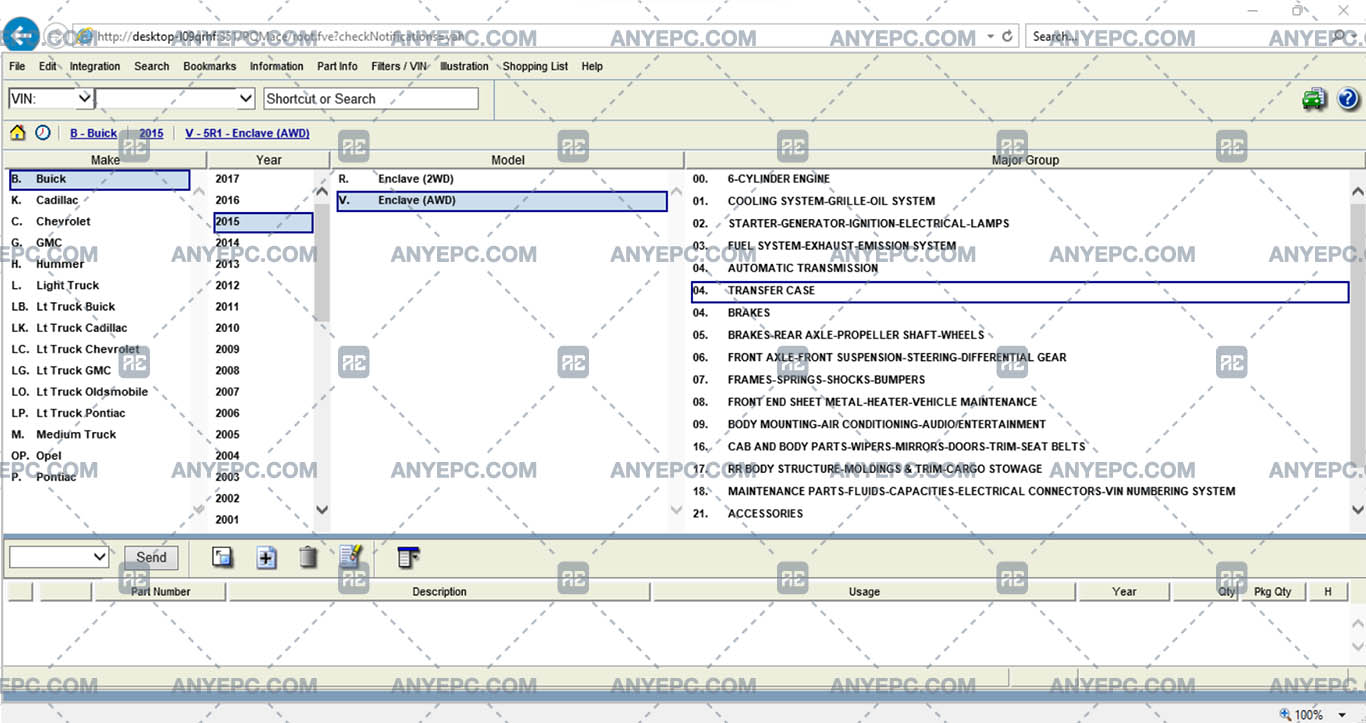Screen dimensions: 1366x723
Task: Click the green vehicle icon at top right
Action: click(1314, 99)
